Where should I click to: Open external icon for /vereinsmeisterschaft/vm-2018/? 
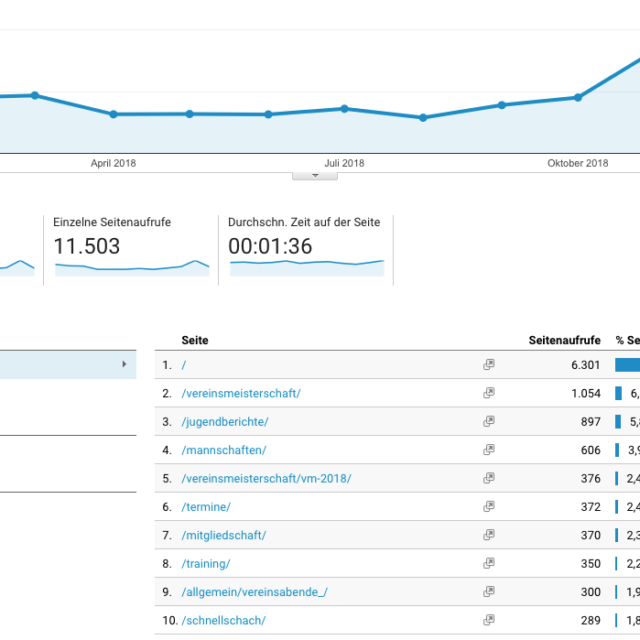coord(488,478)
